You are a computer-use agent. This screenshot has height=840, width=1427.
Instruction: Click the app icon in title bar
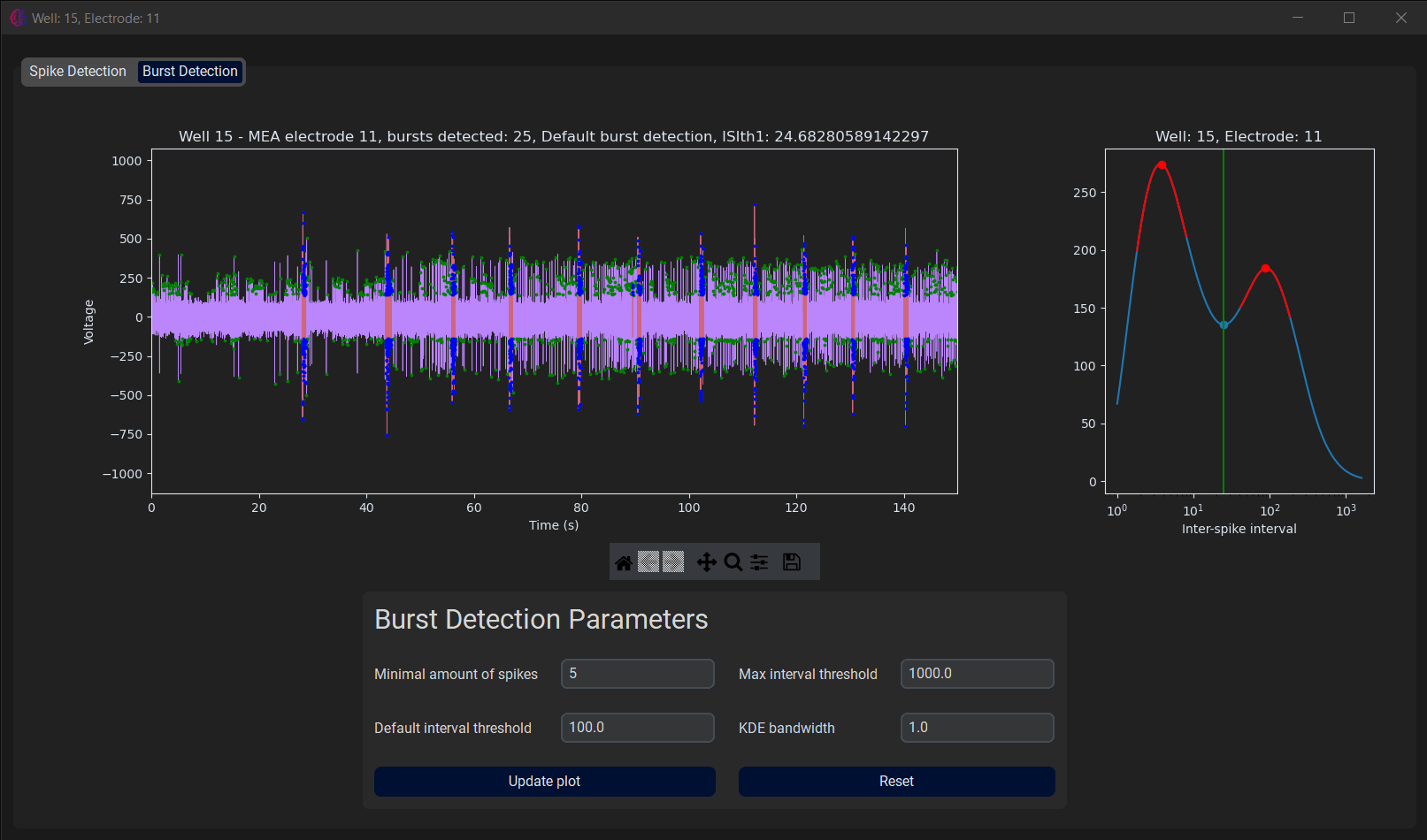[x=17, y=18]
